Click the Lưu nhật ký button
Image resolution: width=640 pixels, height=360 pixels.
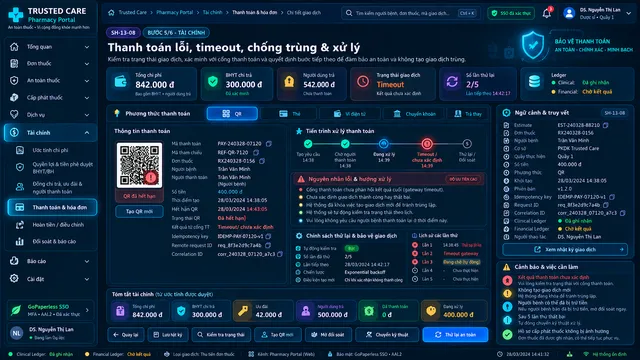point(167,334)
